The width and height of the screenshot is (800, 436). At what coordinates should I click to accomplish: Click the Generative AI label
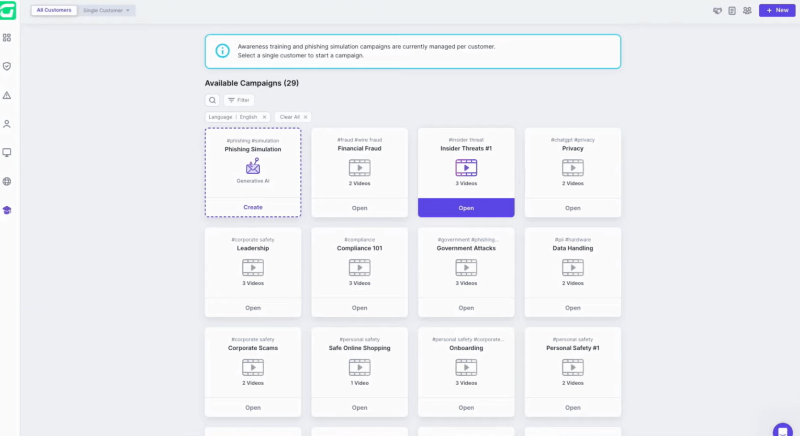(x=253, y=181)
